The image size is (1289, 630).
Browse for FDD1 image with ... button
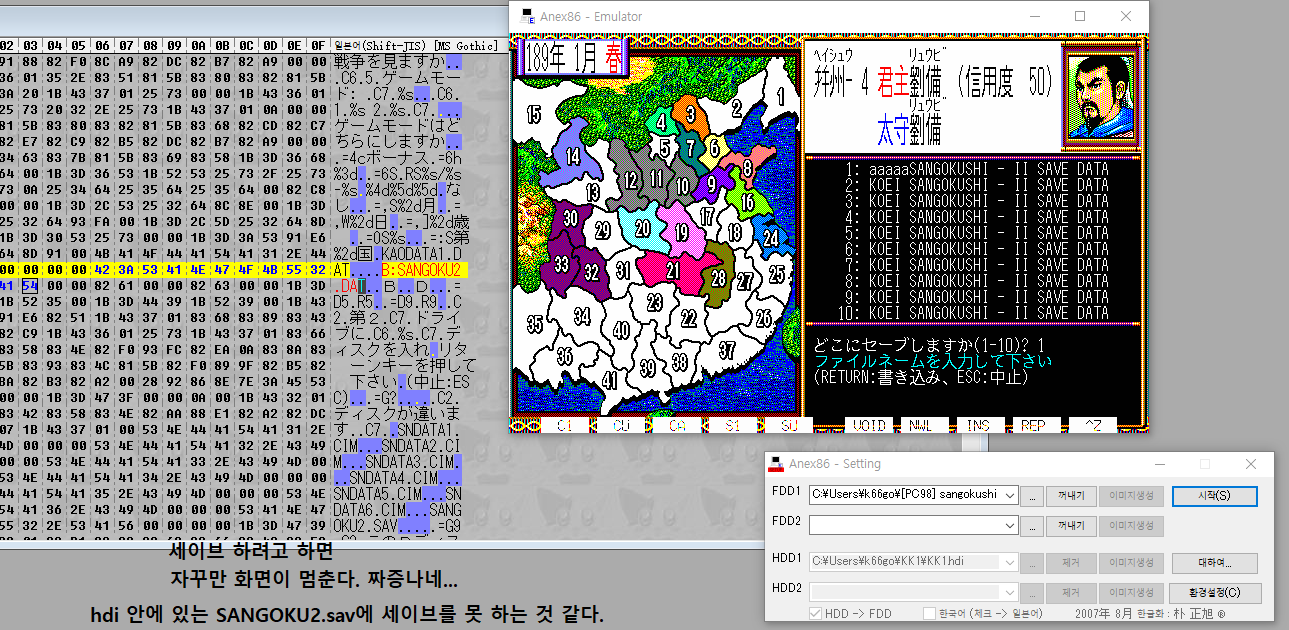coord(1032,496)
